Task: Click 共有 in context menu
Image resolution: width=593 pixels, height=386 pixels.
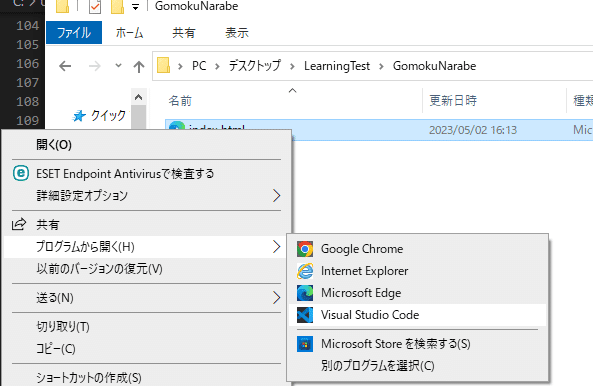Action: point(144,225)
